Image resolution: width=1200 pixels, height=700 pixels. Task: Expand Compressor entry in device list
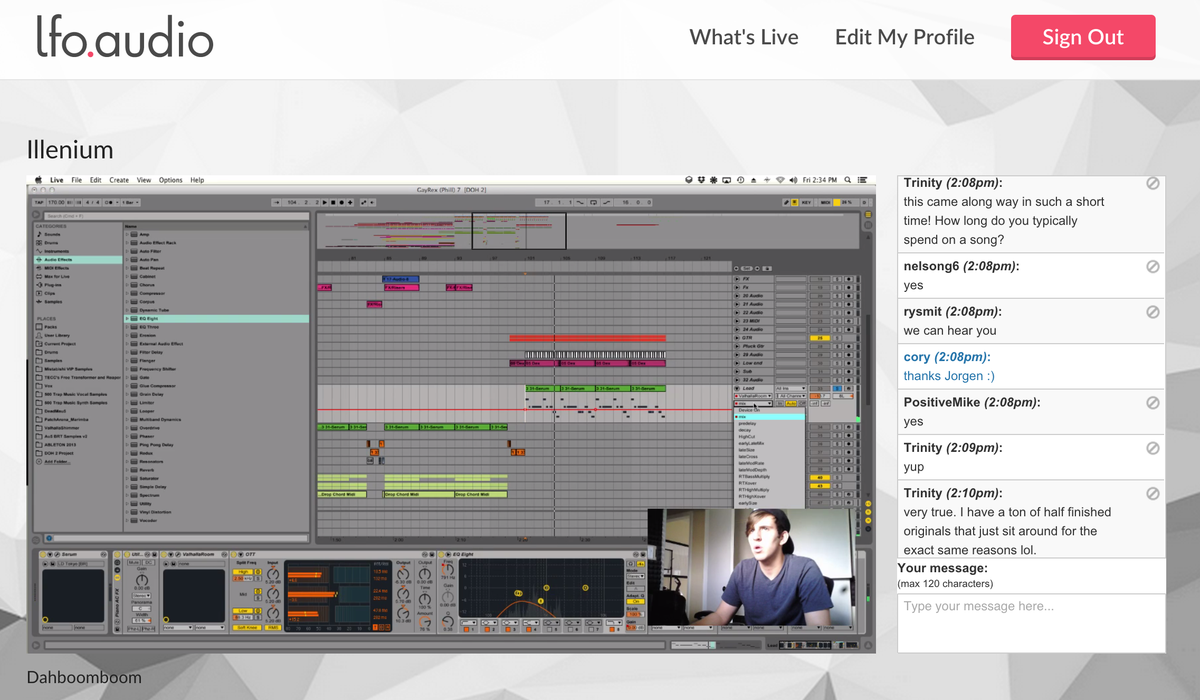pyautogui.click(x=127, y=293)
